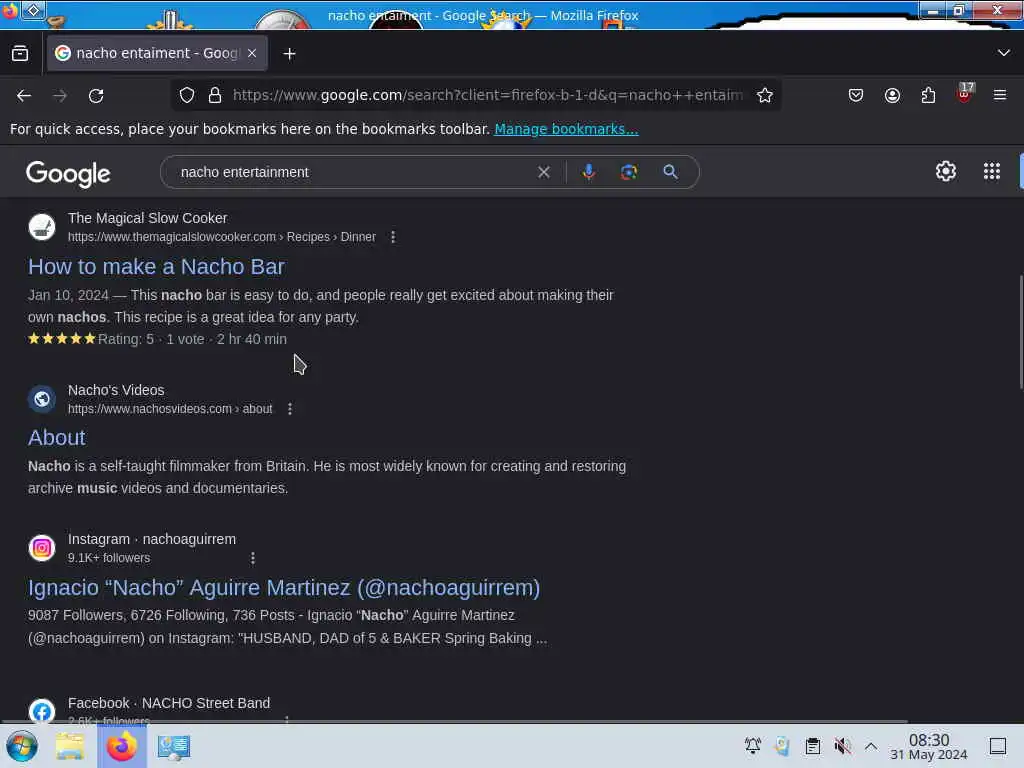Search by image with Lens icon
This screenshot has width=1024, height=768.
tap(628, 172)
